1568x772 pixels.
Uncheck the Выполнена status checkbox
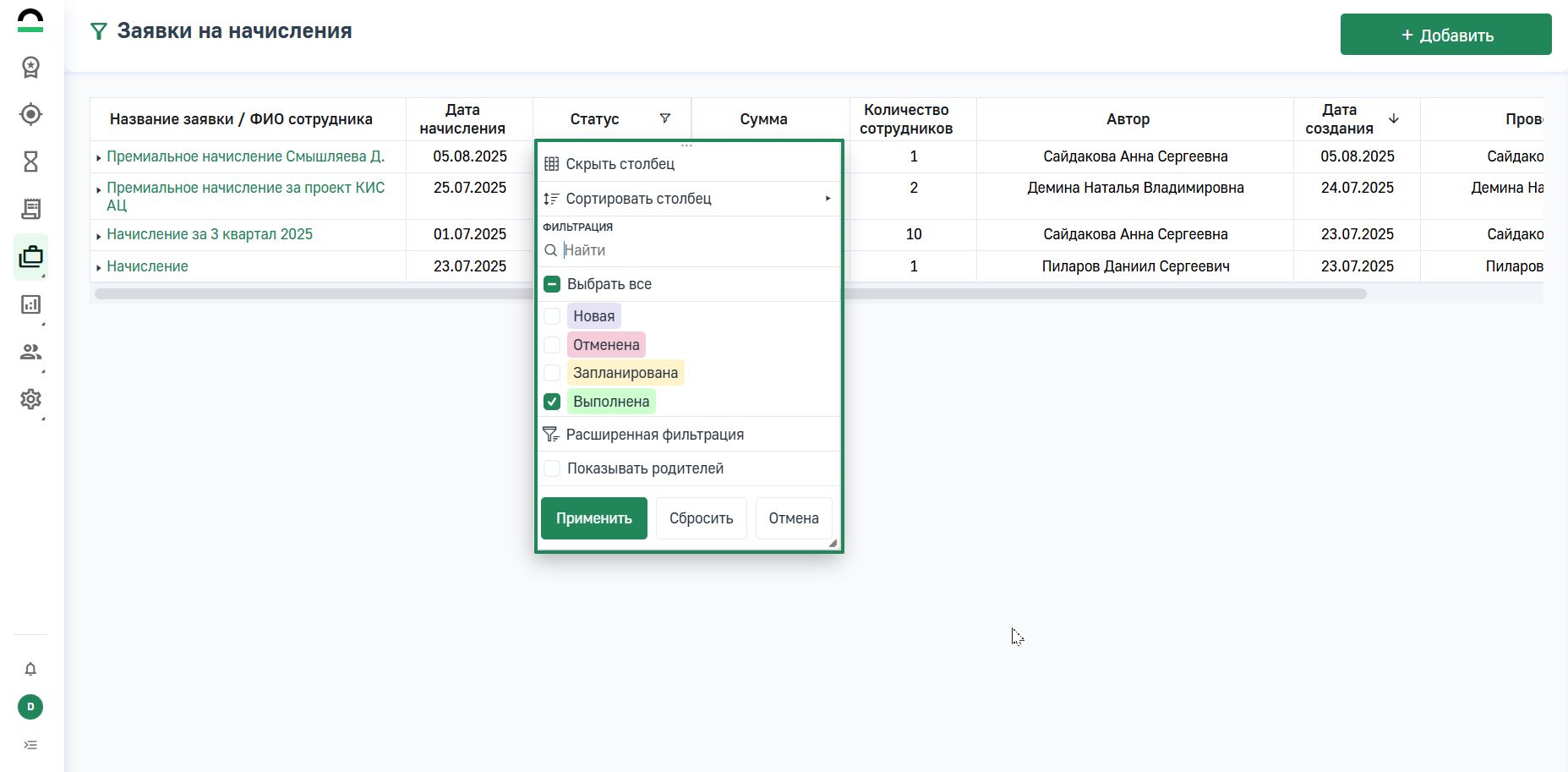(552, 402)
